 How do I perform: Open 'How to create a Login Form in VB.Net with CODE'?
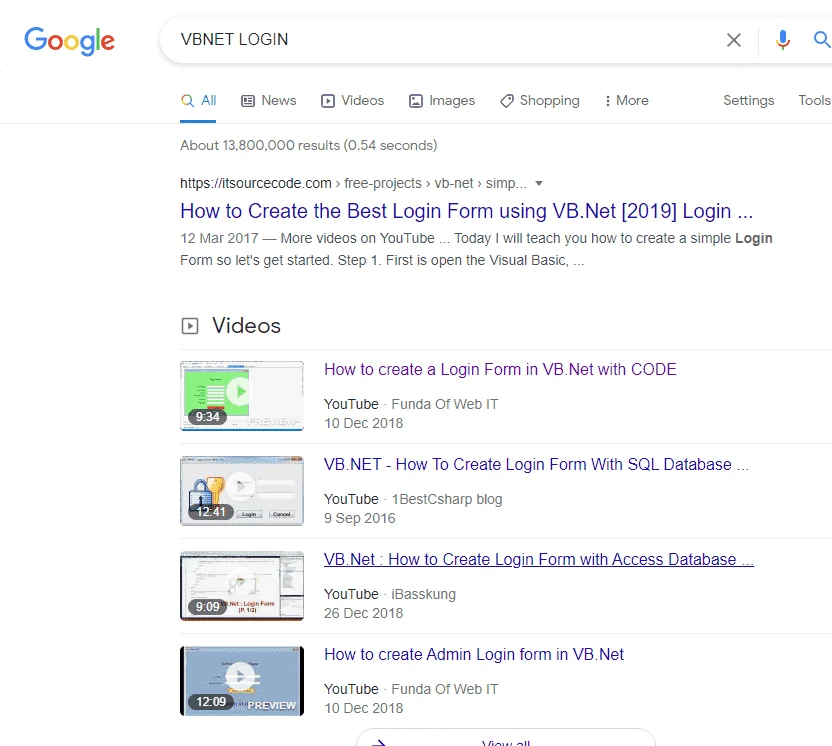tap(500, 369)
